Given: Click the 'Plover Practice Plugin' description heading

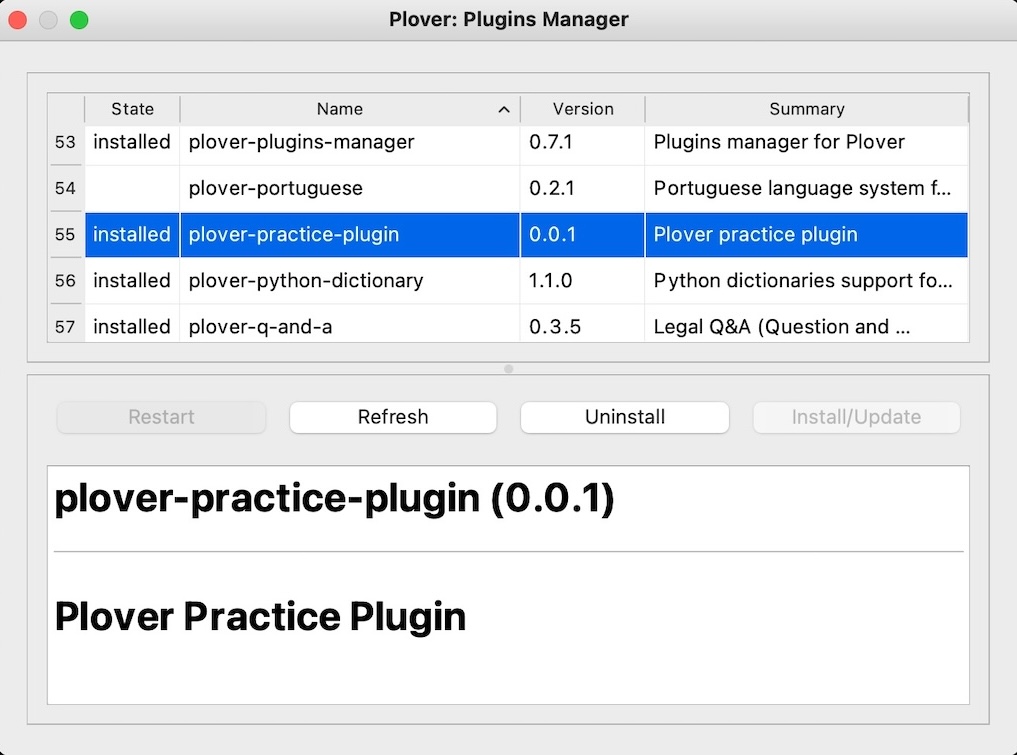Looking at the screenshot, I should tap(260, 616).
